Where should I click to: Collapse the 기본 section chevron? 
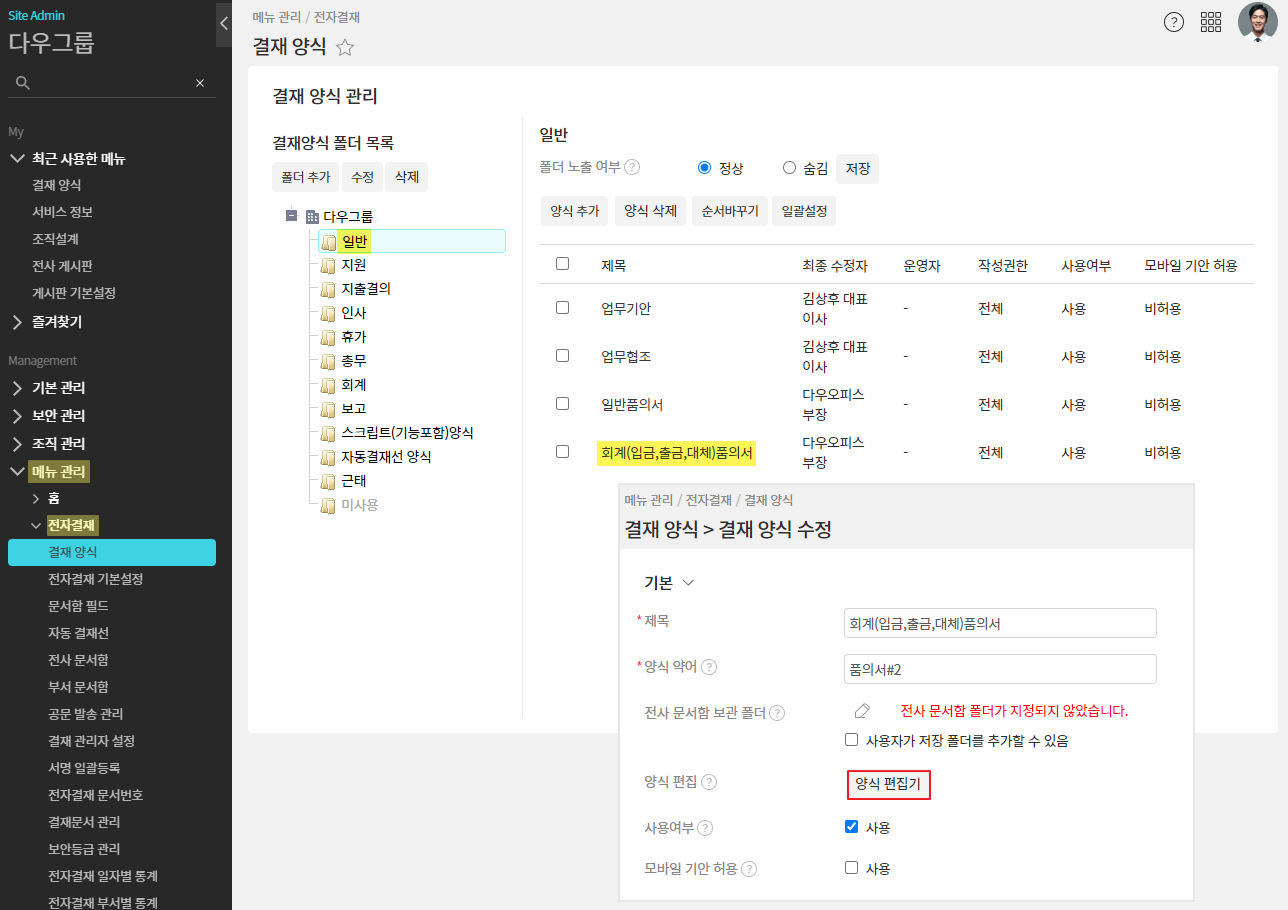[688, 583]
